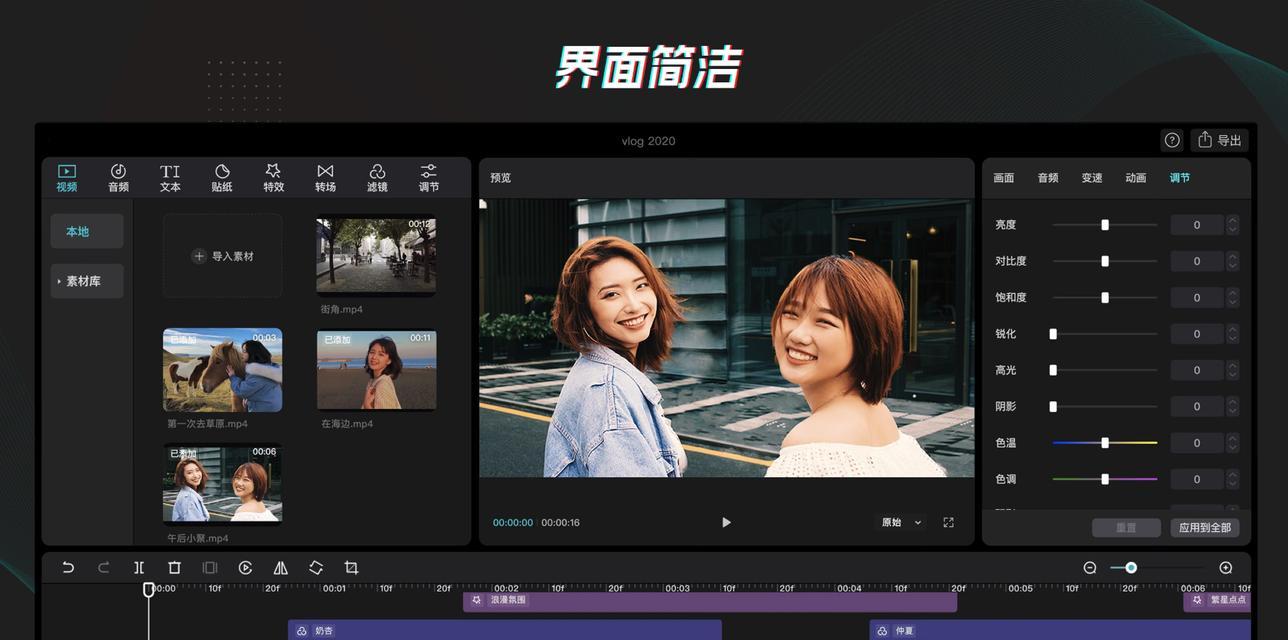Viewport: 1288px width, 640px height.
Task: Open the 滤镜 filters tab
Action: 377,178
